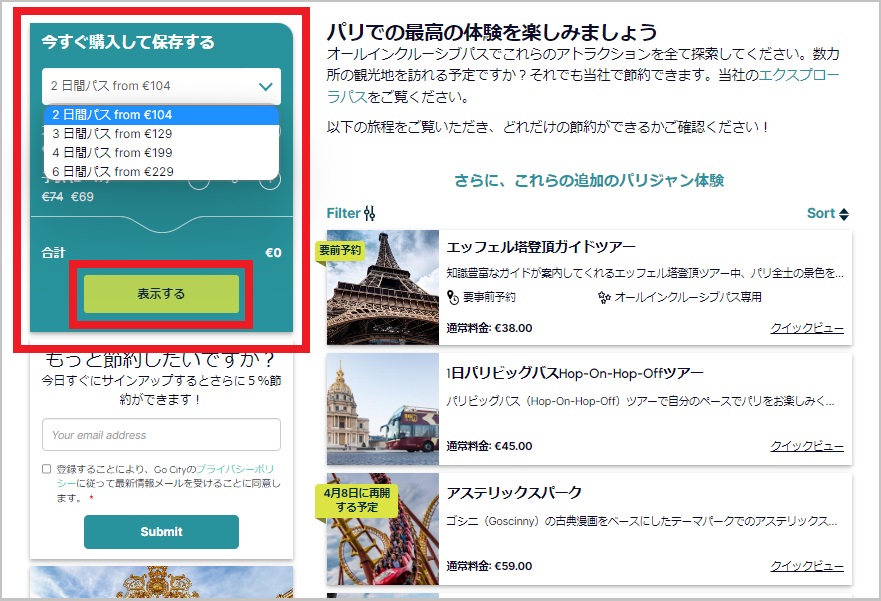Select 3日間パス from €129 option
Viewport: 881px width, 601px height.
(x=112, y=133)
